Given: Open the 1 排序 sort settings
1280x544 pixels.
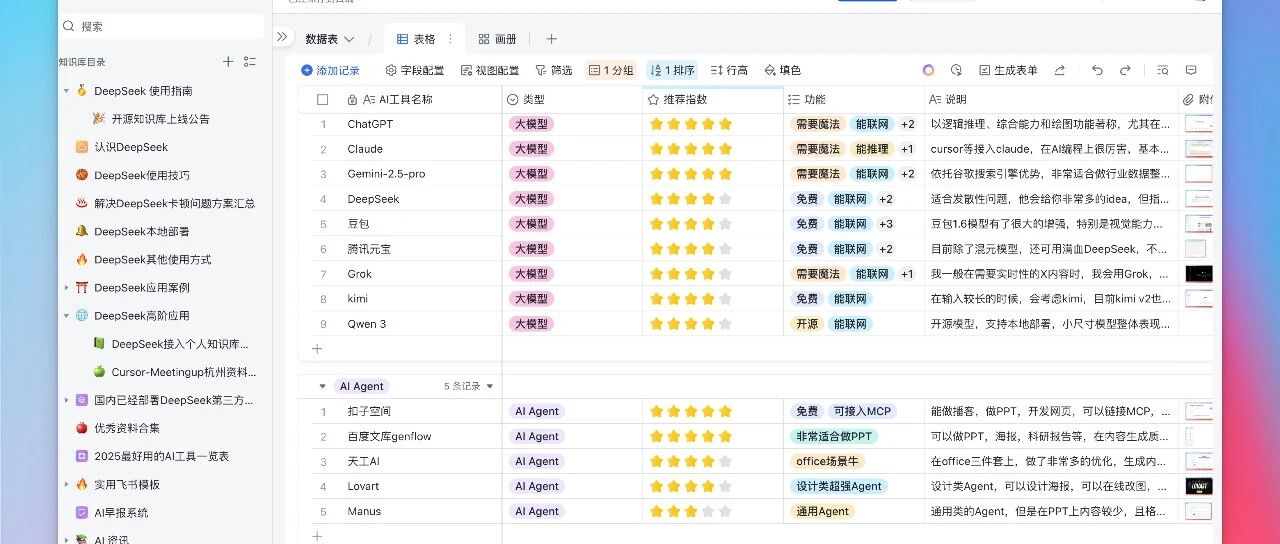Looking at the screenshot, I should [x=672, y=70].
